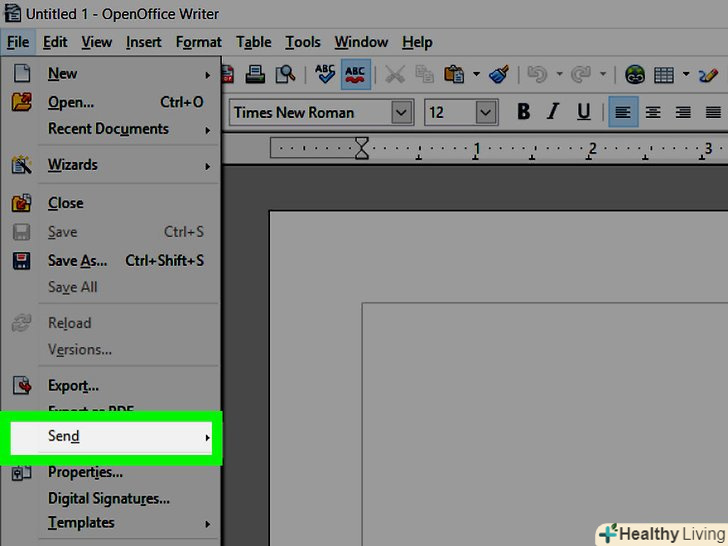
Task: Expand the Recent Documents submenu
Action: [111, 129]
